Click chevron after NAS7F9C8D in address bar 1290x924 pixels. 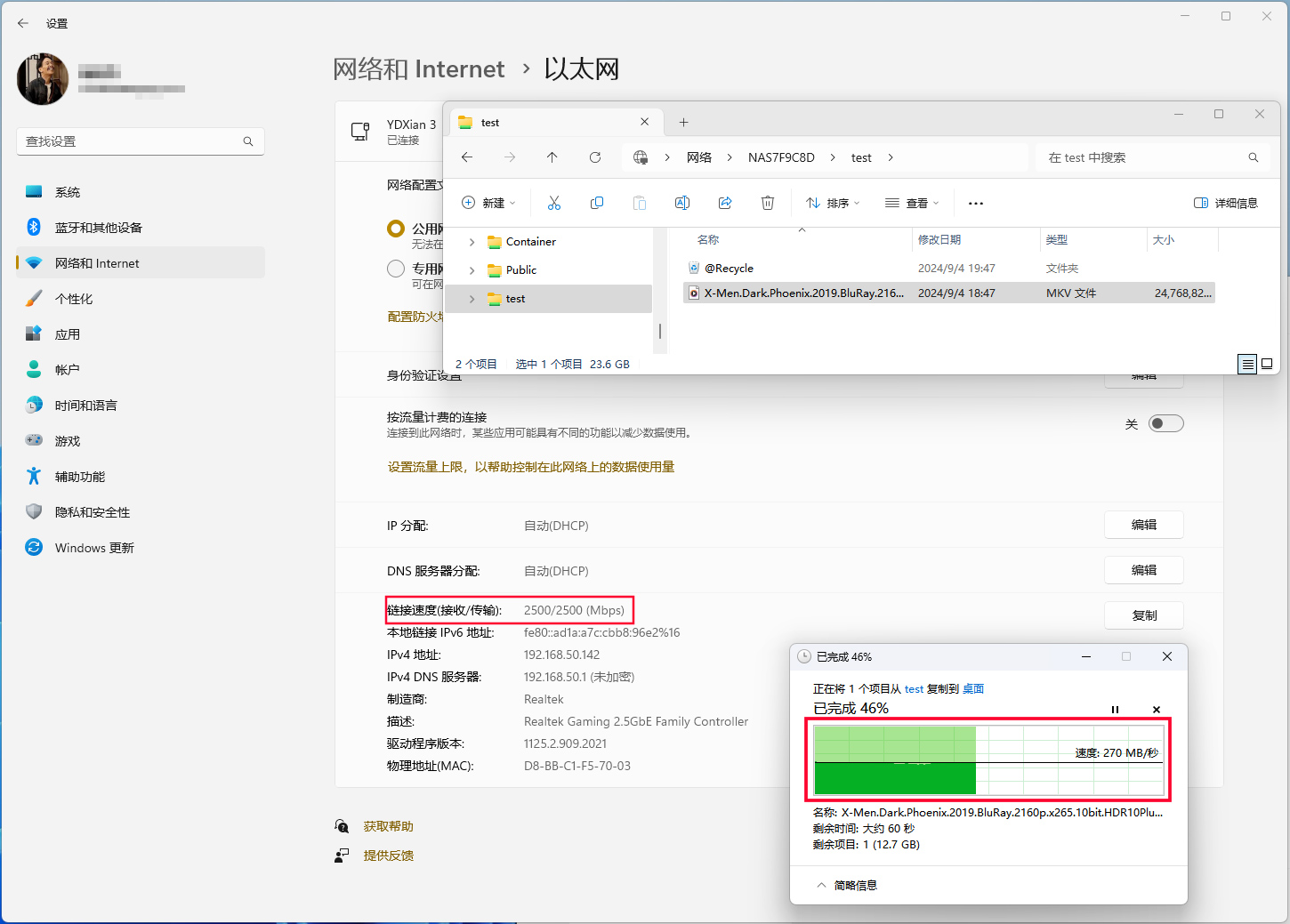pos(833,157)
